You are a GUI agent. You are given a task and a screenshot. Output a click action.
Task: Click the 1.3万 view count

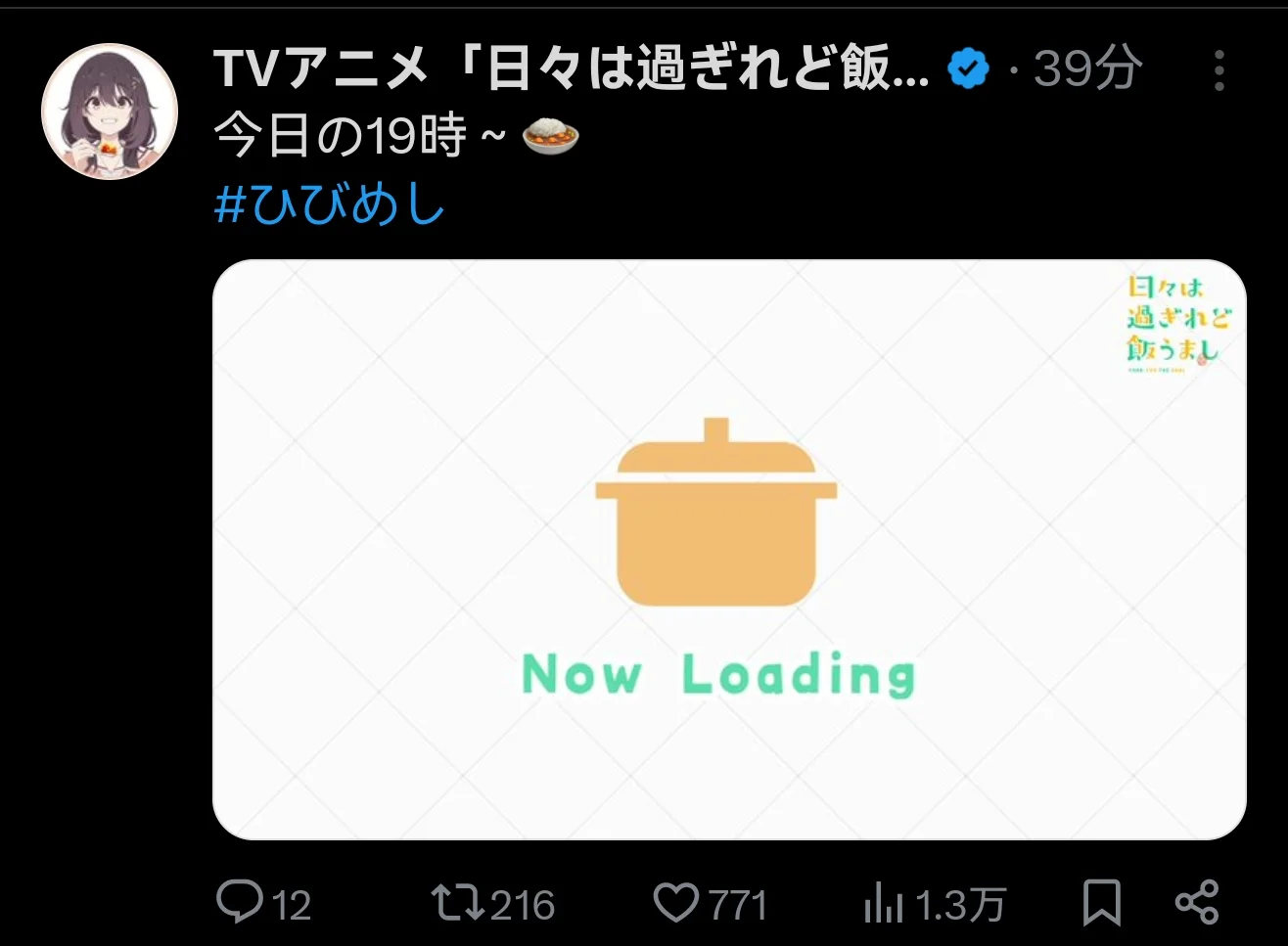(x=961, y=905)
